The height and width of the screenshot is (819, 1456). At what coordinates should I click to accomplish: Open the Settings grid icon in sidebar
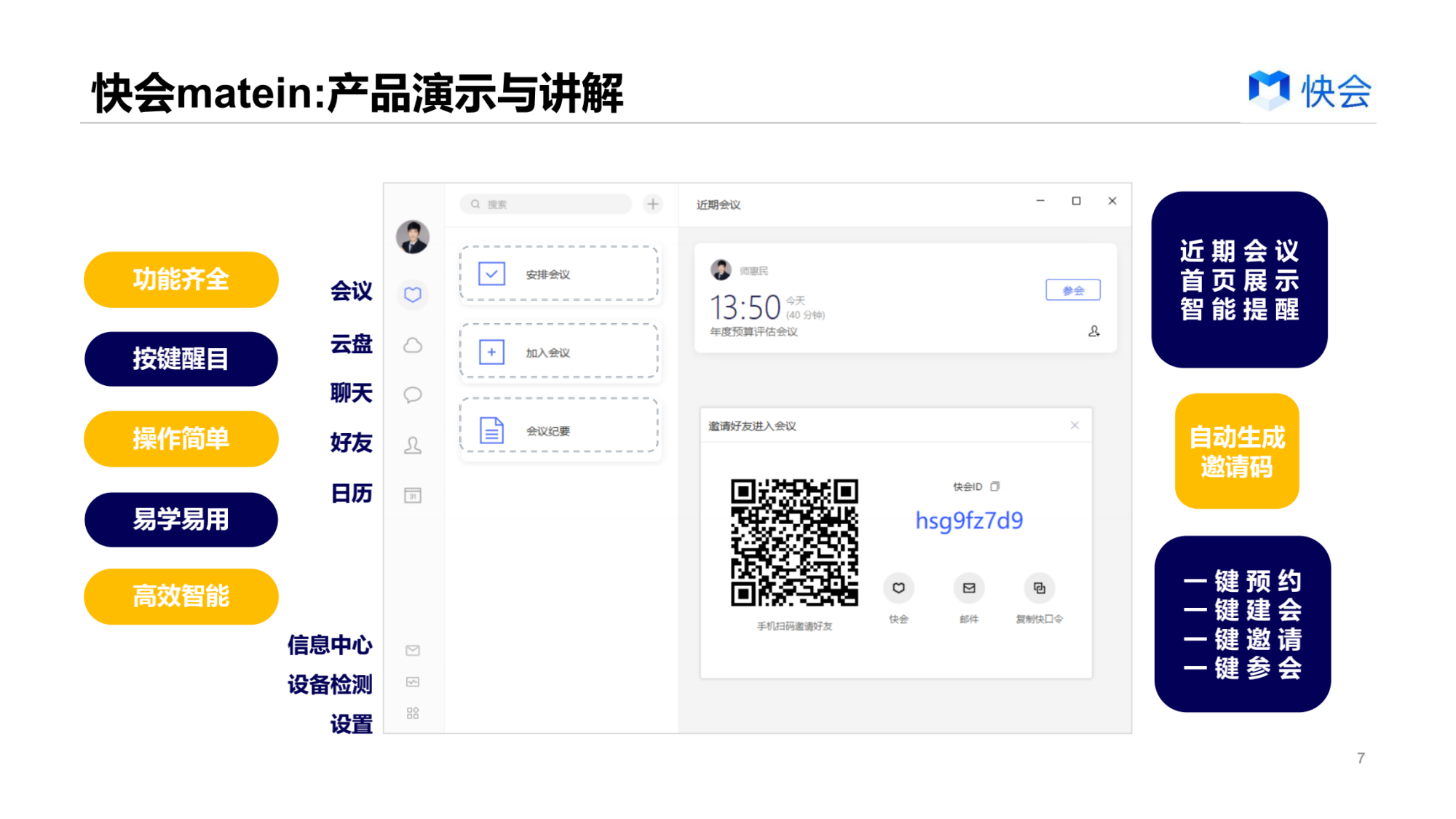pos(413,713)
